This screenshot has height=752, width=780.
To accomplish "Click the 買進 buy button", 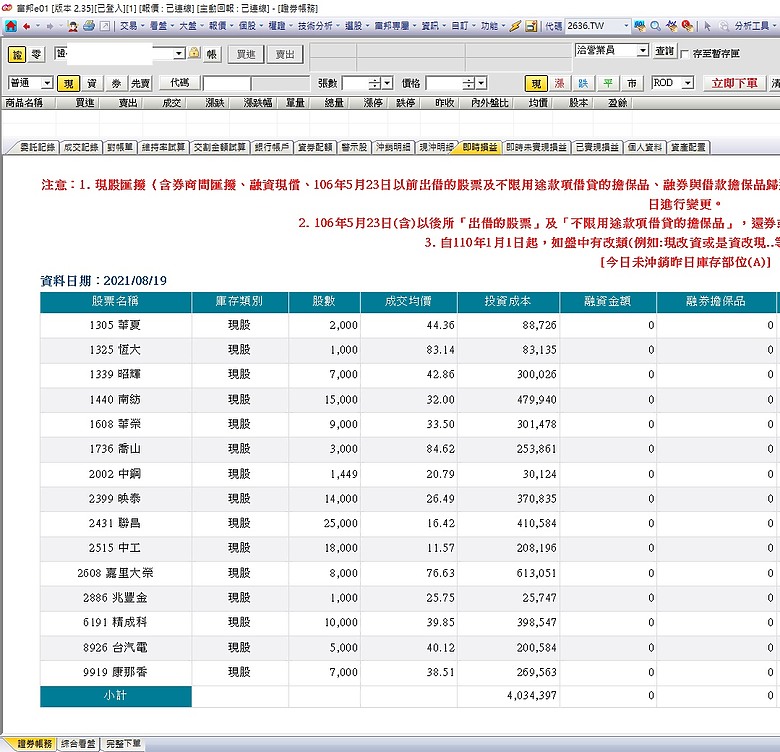I will 246,54.
